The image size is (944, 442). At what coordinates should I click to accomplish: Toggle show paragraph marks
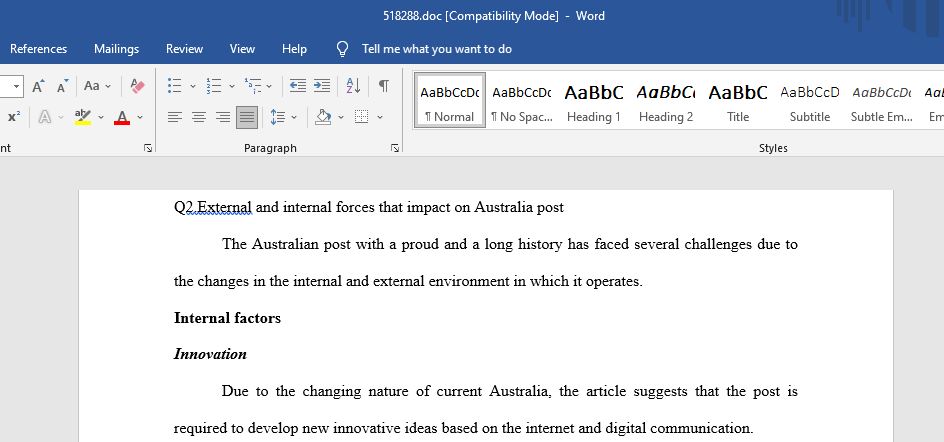(x=384, y=86)
